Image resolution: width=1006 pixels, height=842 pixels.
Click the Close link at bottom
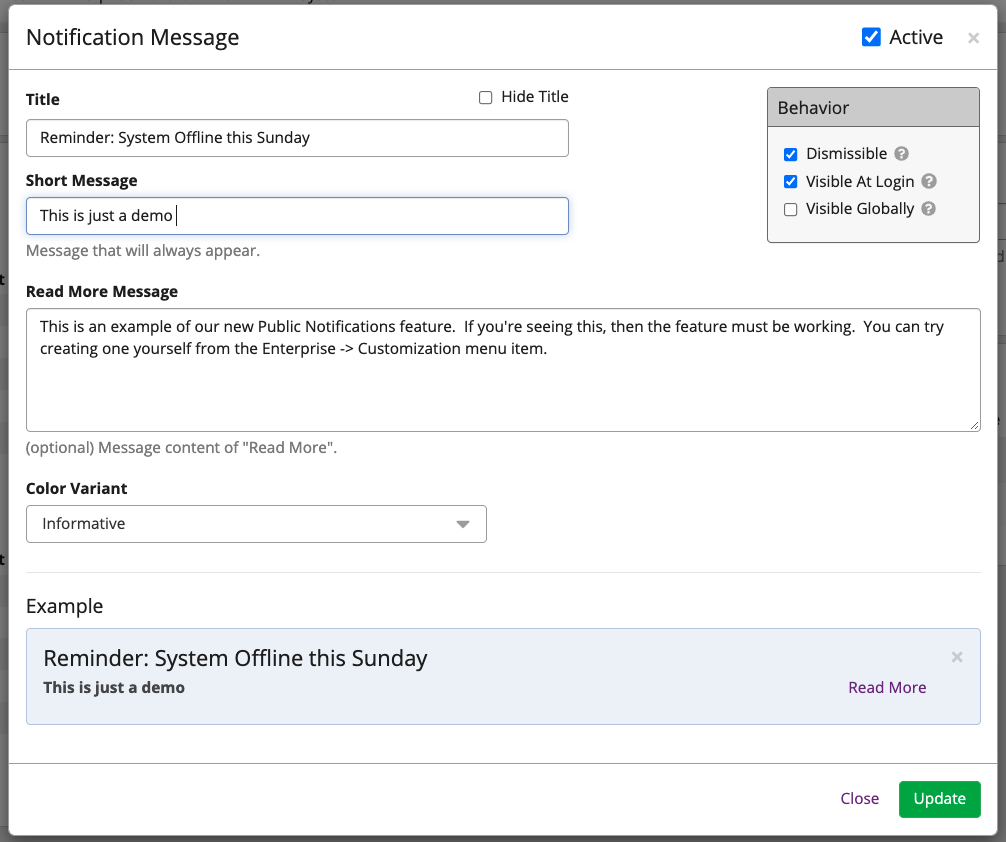(859, 798)
